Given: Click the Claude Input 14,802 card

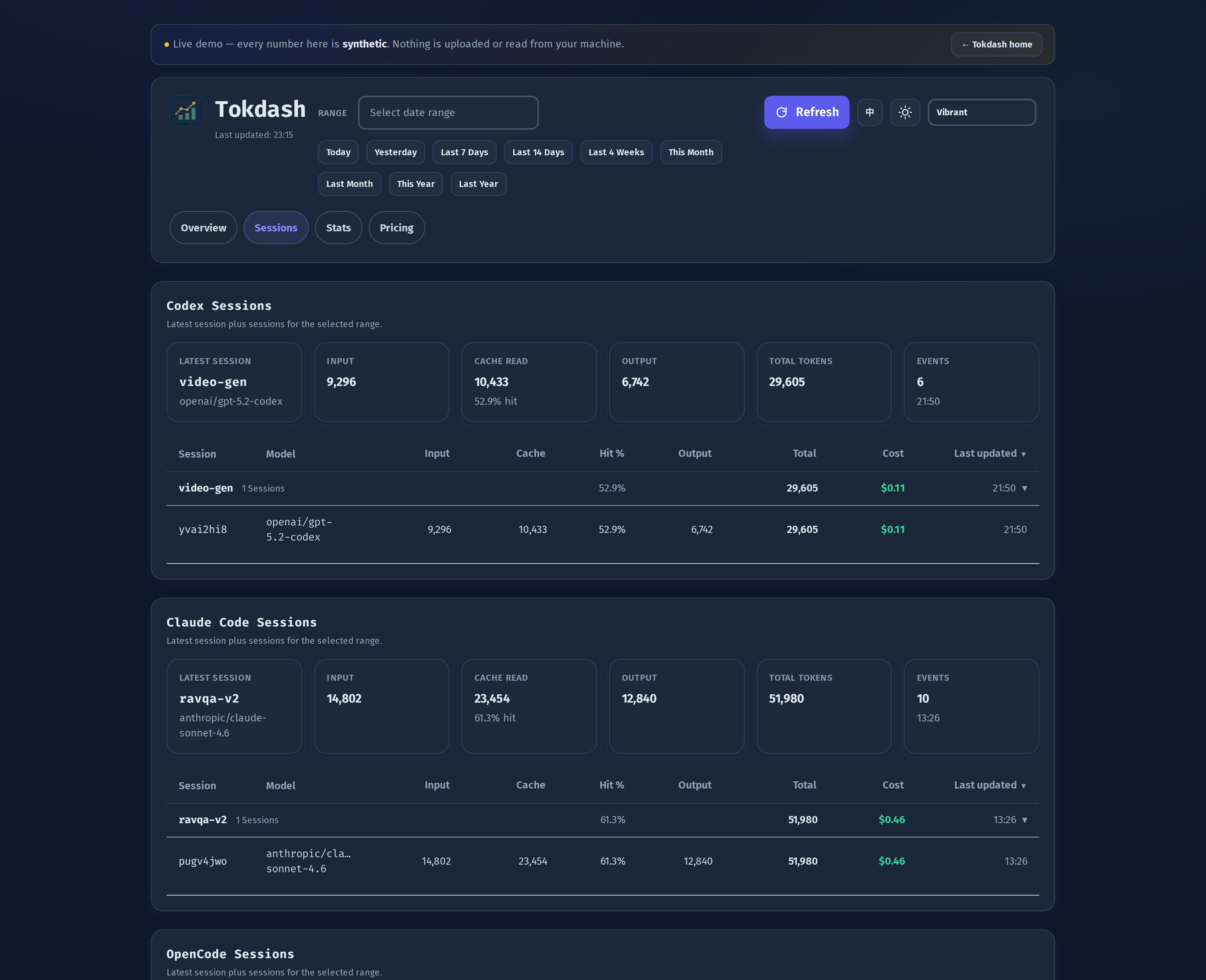Looking at the screenshot, I should coord(381,706).
